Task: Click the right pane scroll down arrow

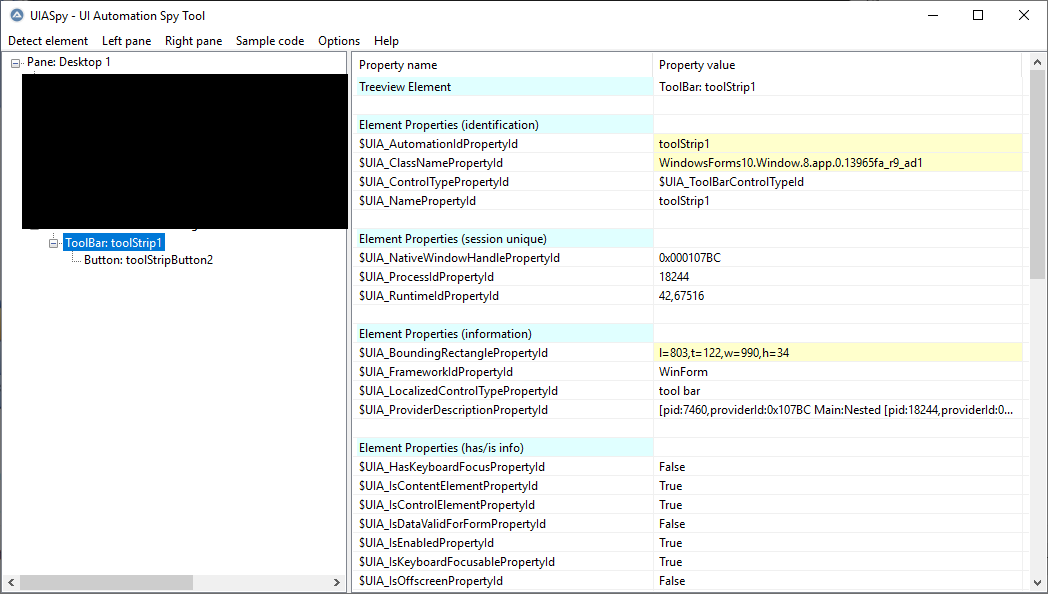Action: point(1038,582)
